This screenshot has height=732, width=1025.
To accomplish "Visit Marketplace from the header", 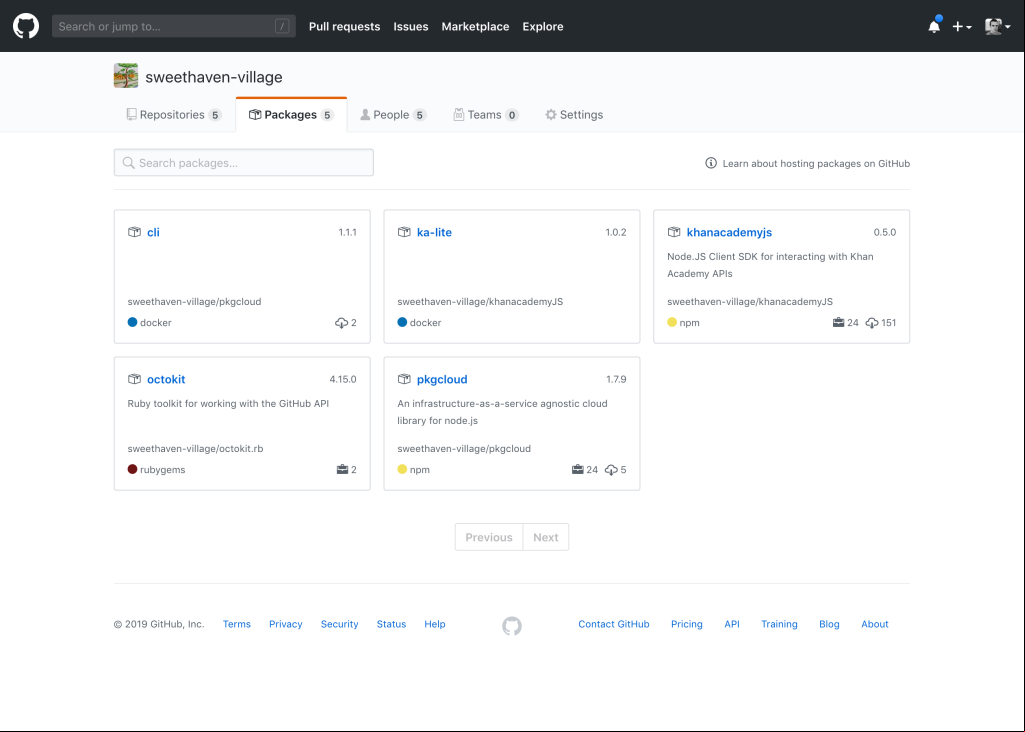I will click(x=475, y=26).
